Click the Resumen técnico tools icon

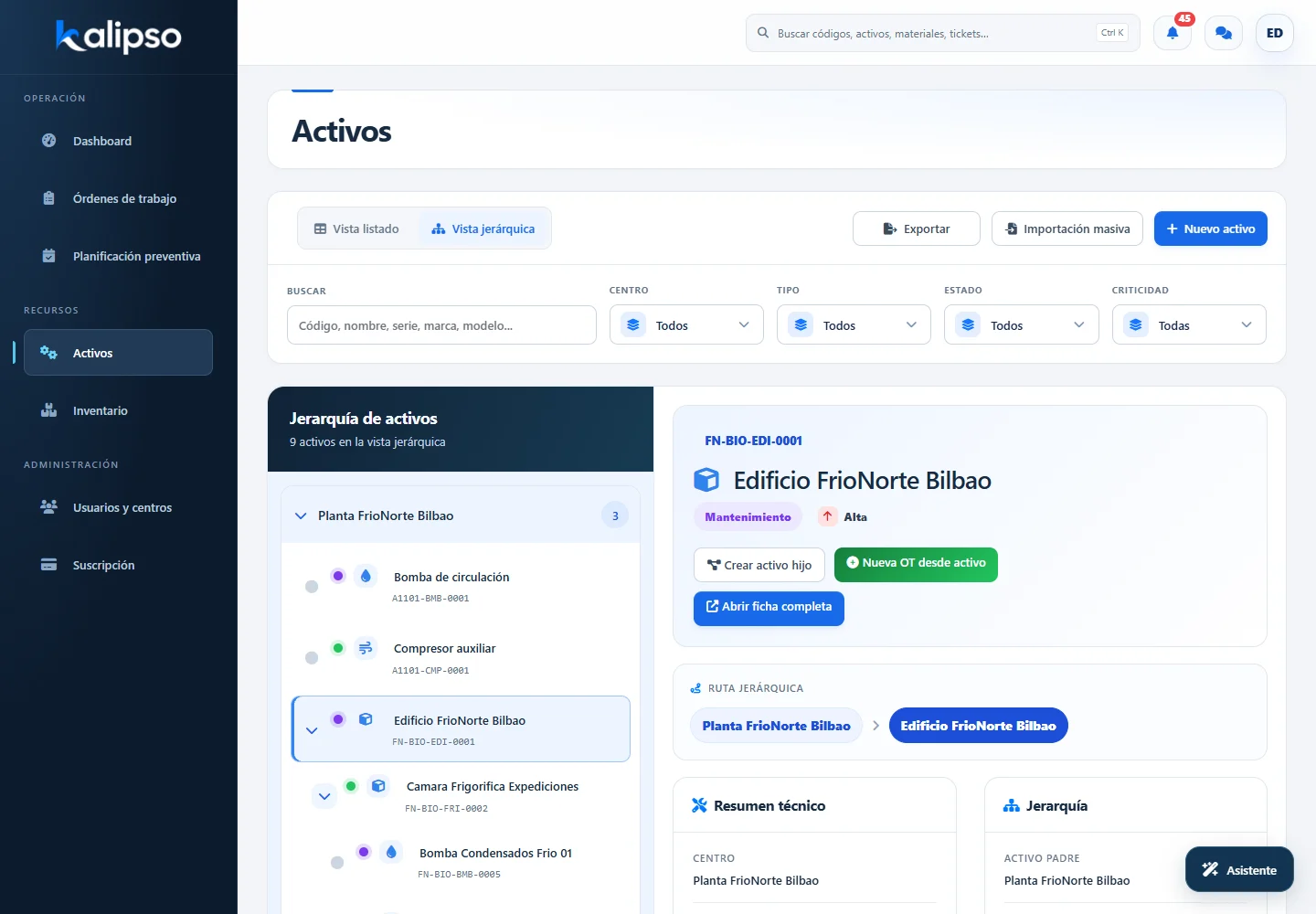point(699,805)
